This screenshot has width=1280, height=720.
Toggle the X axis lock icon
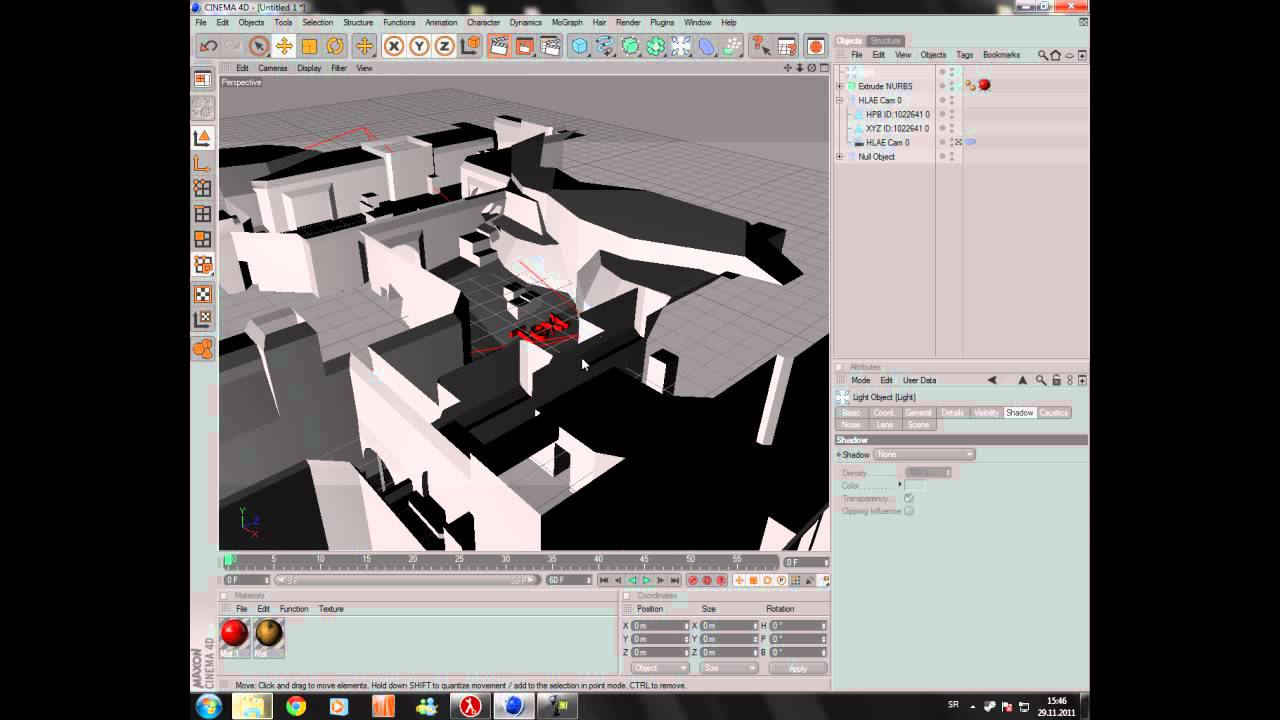pos(394,46)
